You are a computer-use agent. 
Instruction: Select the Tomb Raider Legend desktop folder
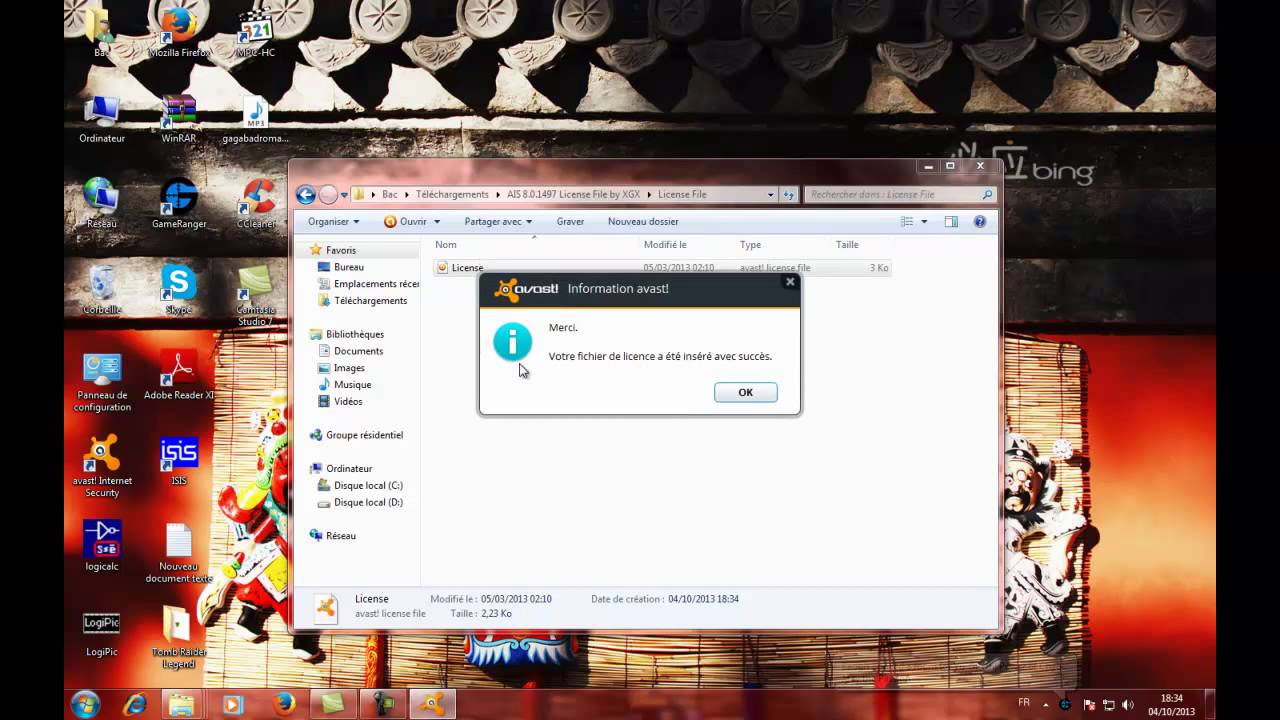179,638
